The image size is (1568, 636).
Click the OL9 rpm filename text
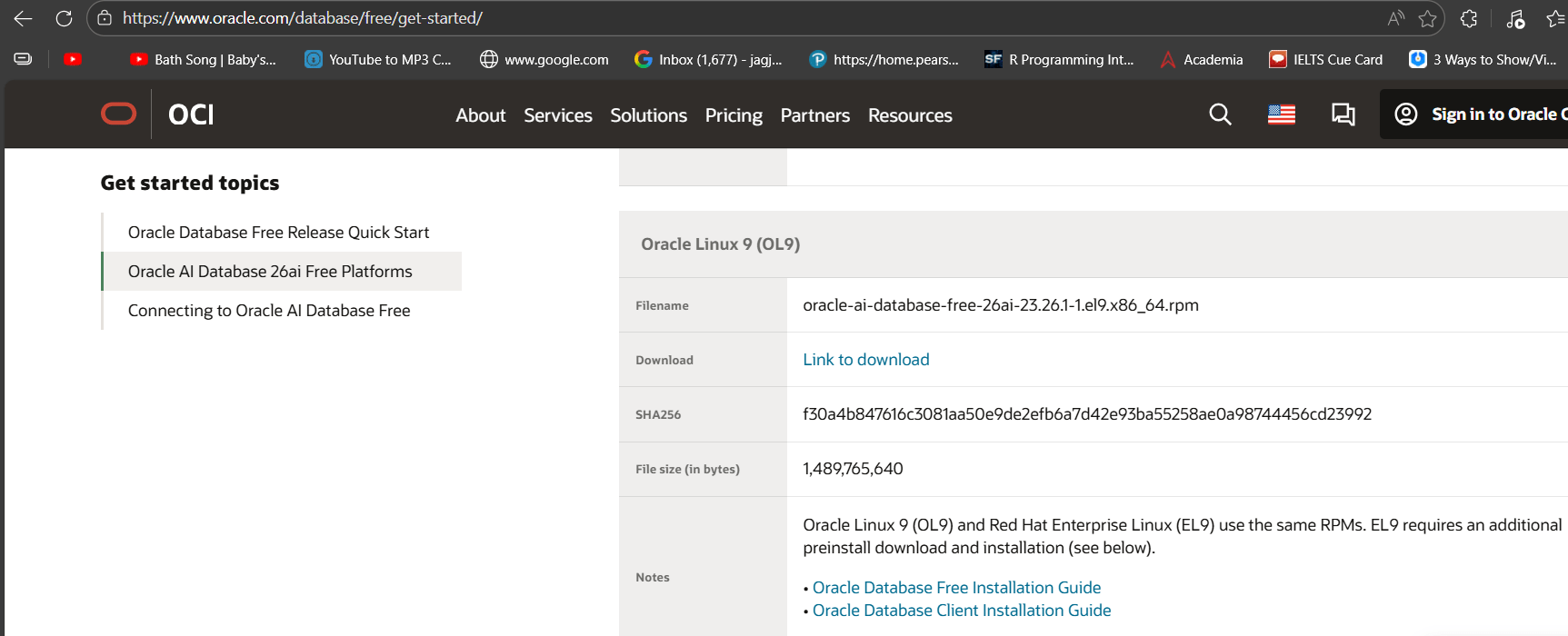click(x=1001, y=305)
